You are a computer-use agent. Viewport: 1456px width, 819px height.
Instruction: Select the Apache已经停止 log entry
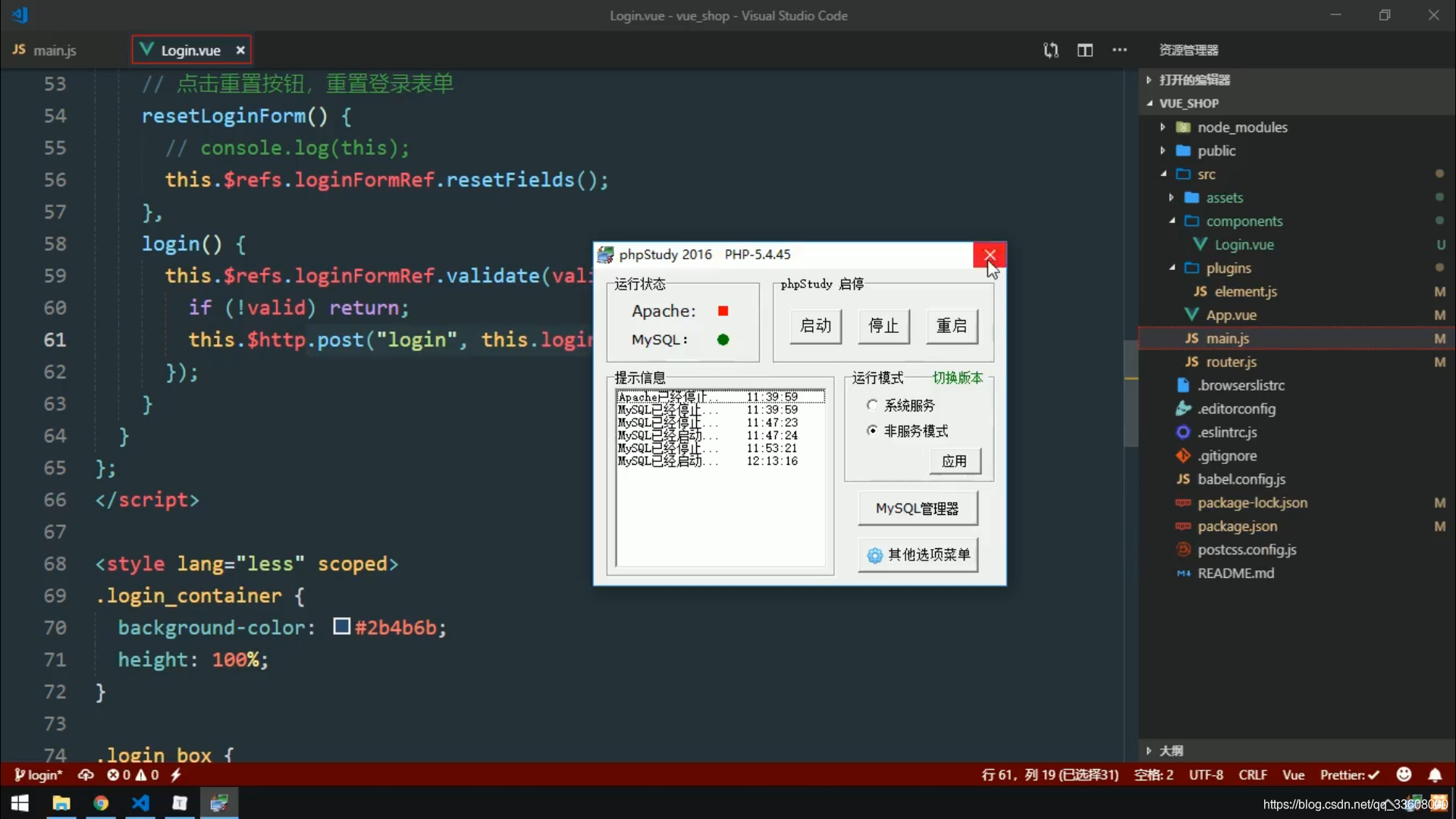pyautogui.click(x=720, y=397)
